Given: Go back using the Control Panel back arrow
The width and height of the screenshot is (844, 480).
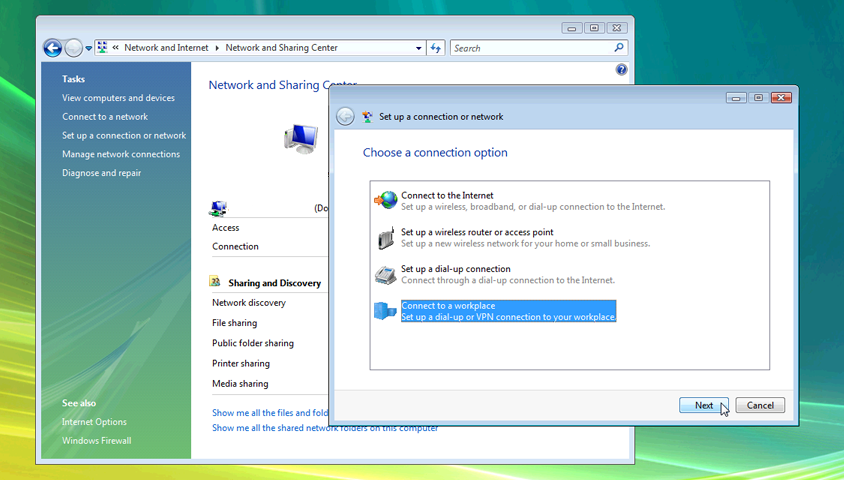Looking at the screenshot, I should click(52, 48).
